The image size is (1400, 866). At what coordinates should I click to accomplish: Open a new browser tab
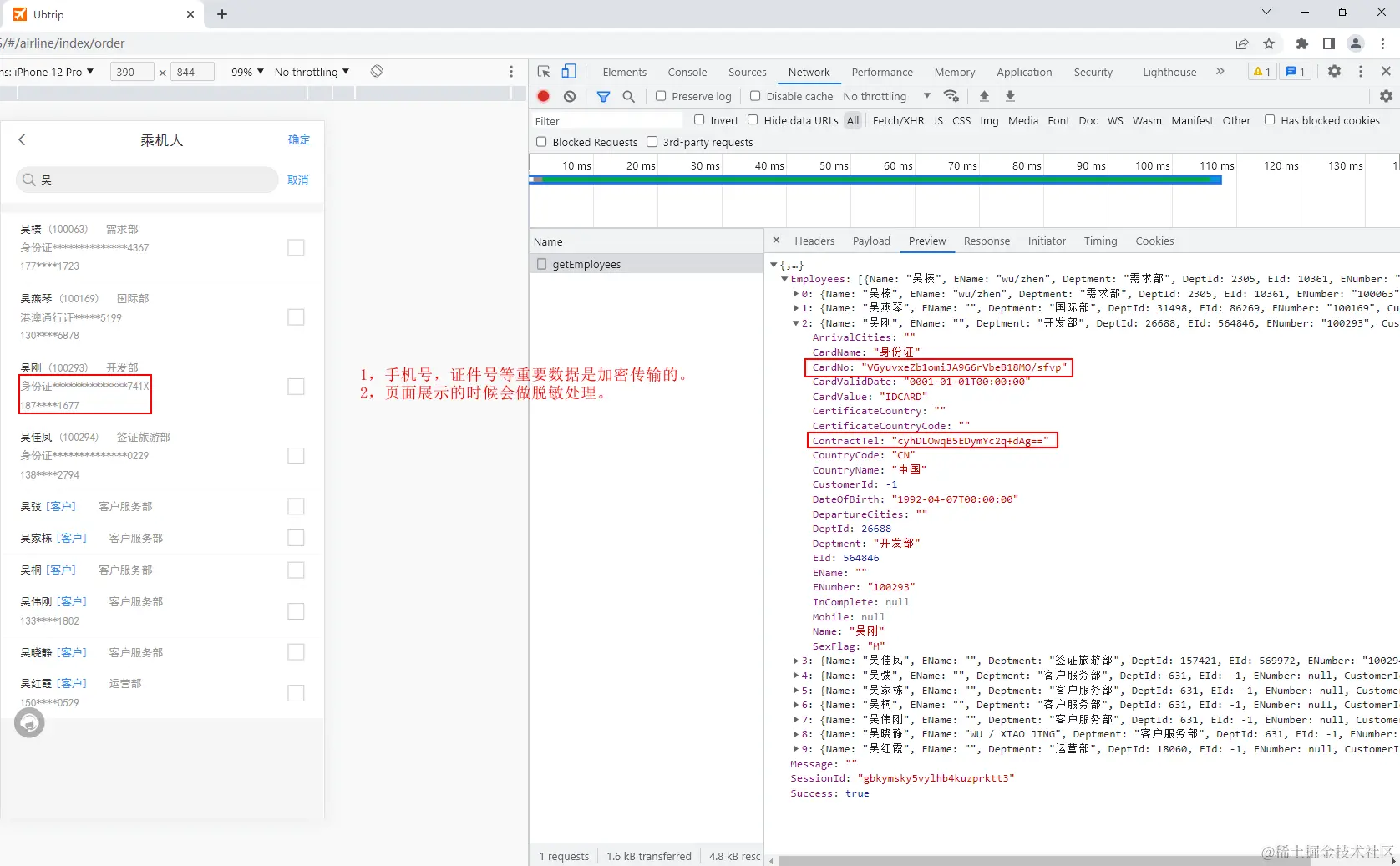click(222, 14)
